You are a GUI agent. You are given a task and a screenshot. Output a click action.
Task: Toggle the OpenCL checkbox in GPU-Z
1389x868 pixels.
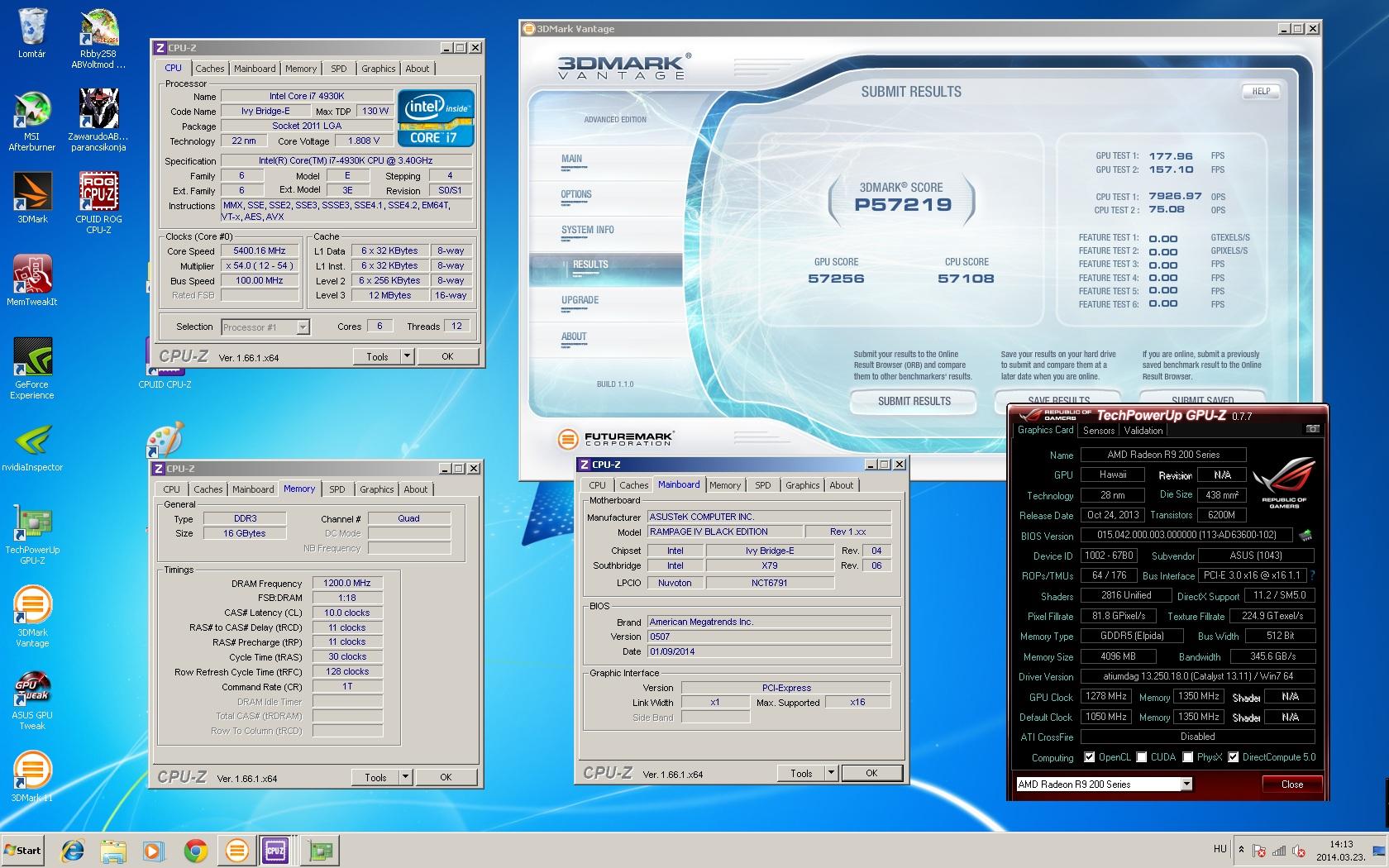pos(1090,757)
